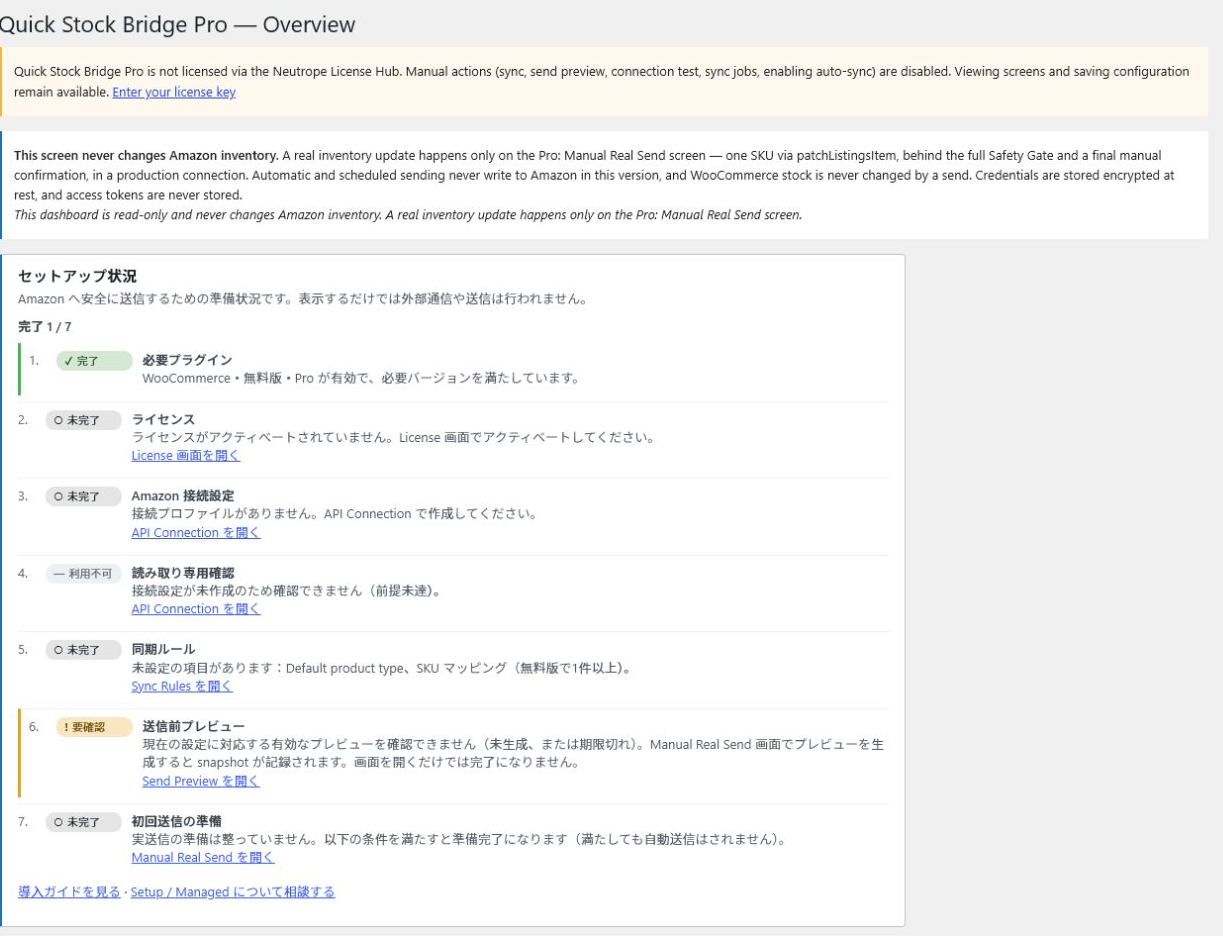This screenshot has width=1223, height=936.
Task: Click the 未完了 badge beside ライセンス
Action: [83, 420]
